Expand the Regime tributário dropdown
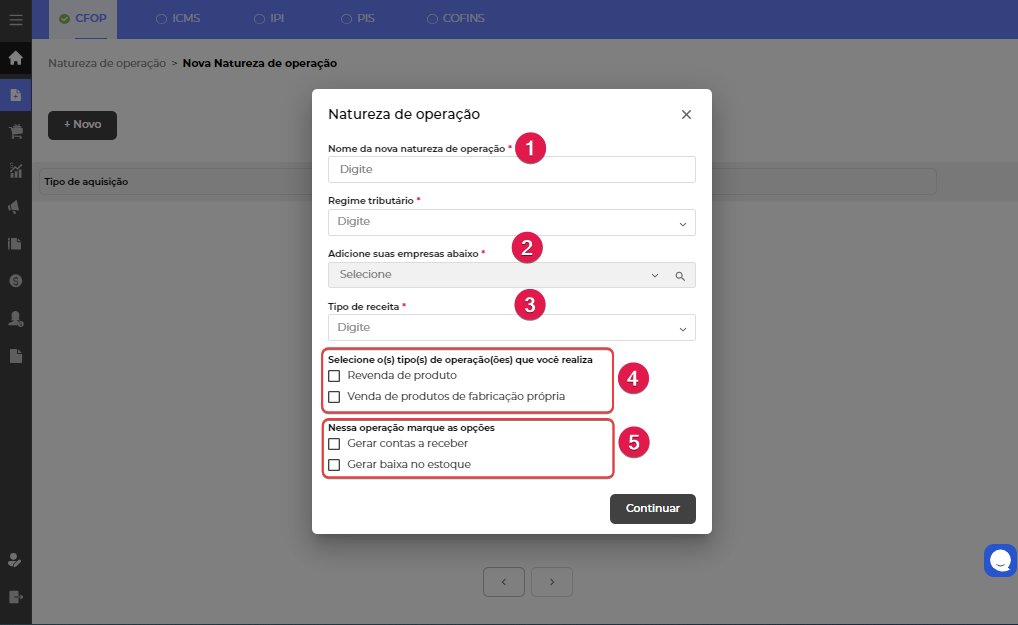This screenshot has height=625, width=1018. (x=511, y=222)
